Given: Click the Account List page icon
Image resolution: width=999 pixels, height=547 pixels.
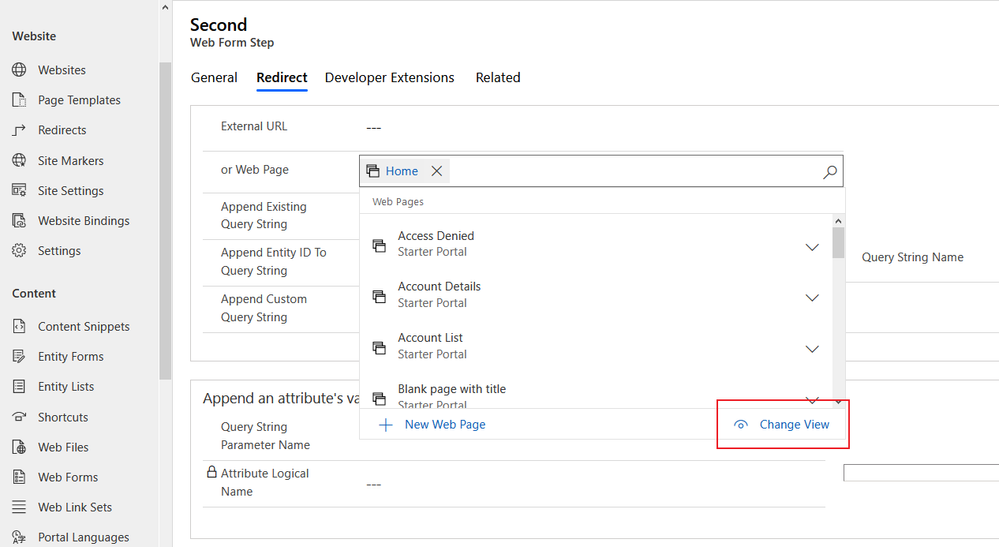Looking at the screenshot, I should click(x=379, y=348).
